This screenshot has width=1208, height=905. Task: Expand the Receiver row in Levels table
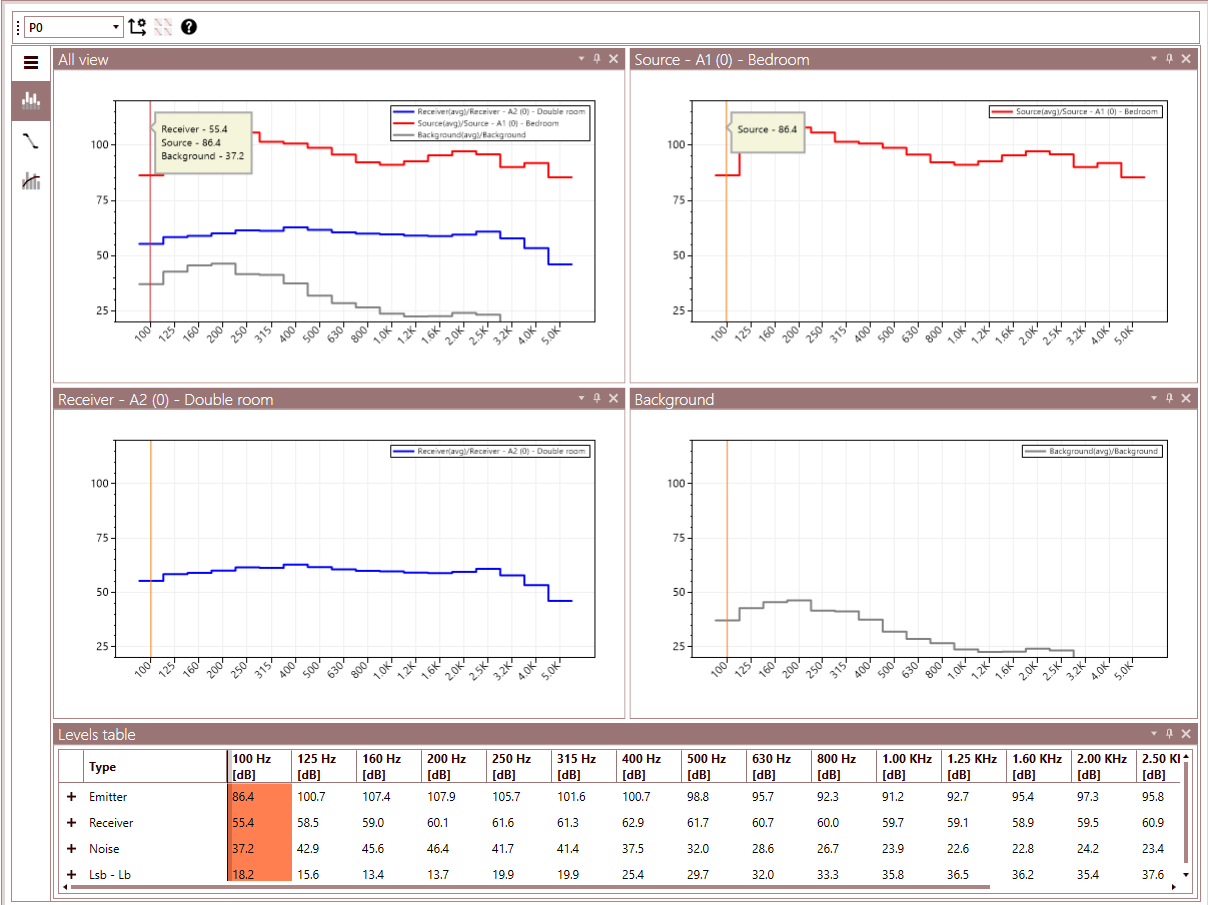point(71,823)
